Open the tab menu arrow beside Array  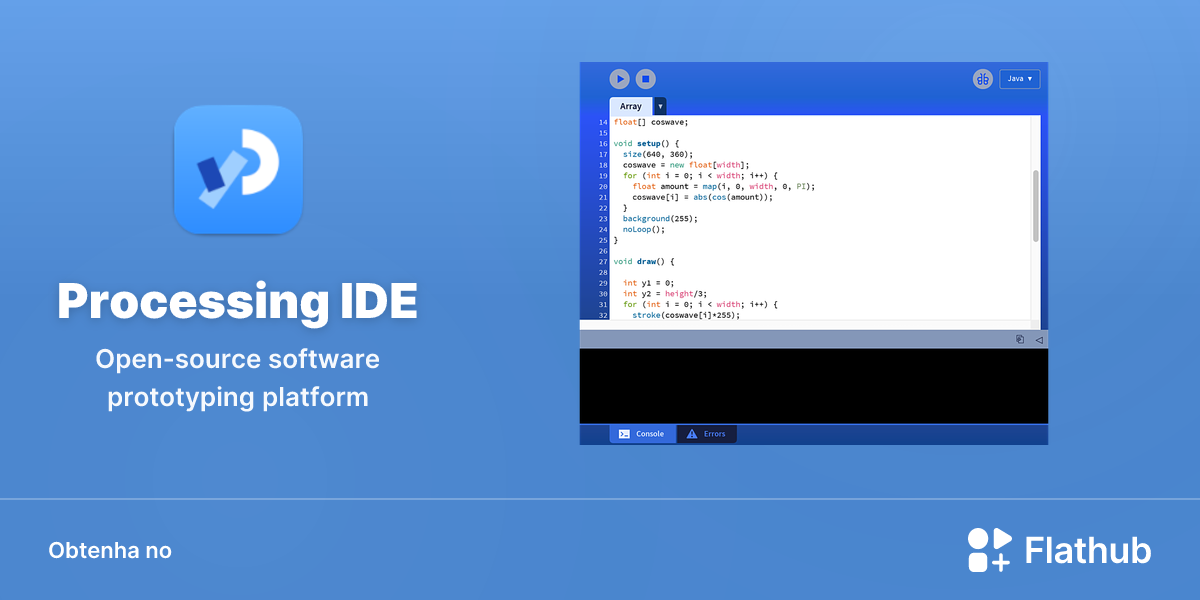point(660,106)
